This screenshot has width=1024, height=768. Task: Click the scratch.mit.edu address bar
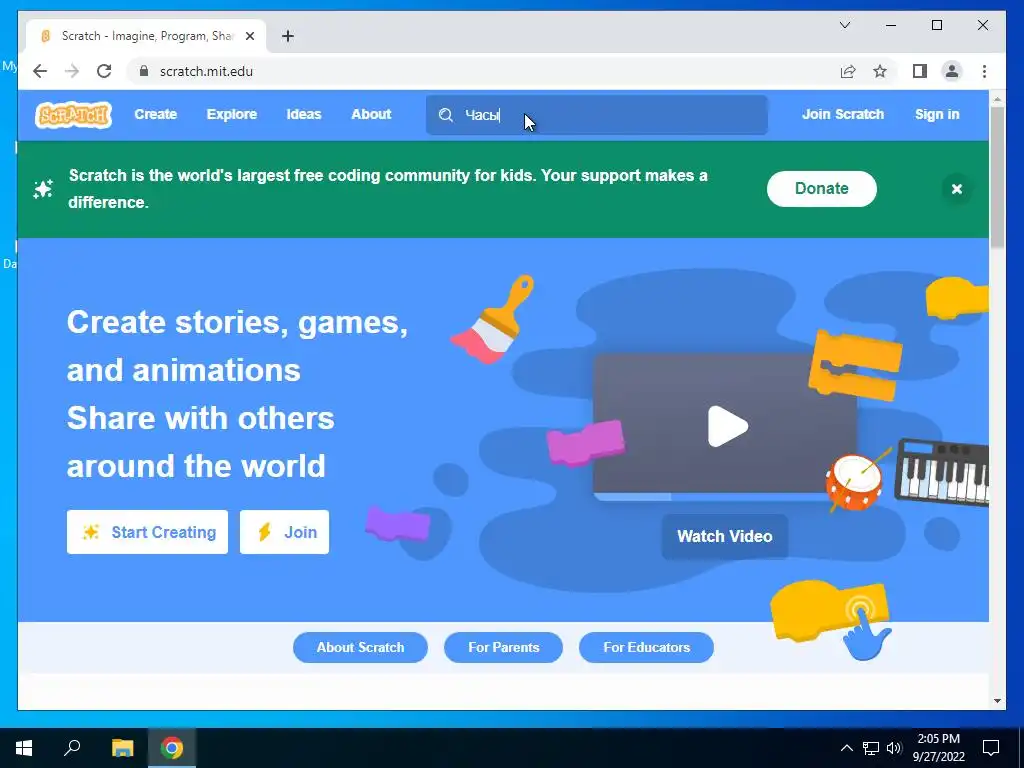[483, 71]
